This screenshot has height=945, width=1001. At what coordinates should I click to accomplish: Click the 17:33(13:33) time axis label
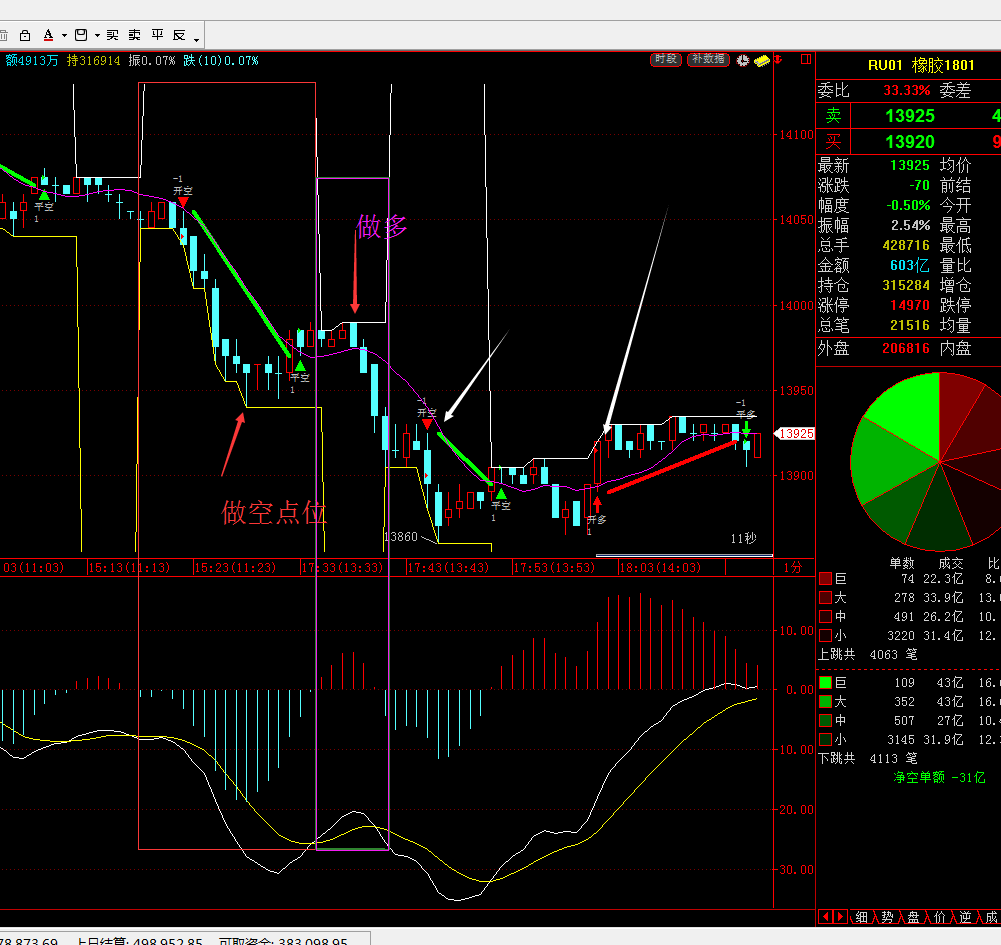point(342,568)
